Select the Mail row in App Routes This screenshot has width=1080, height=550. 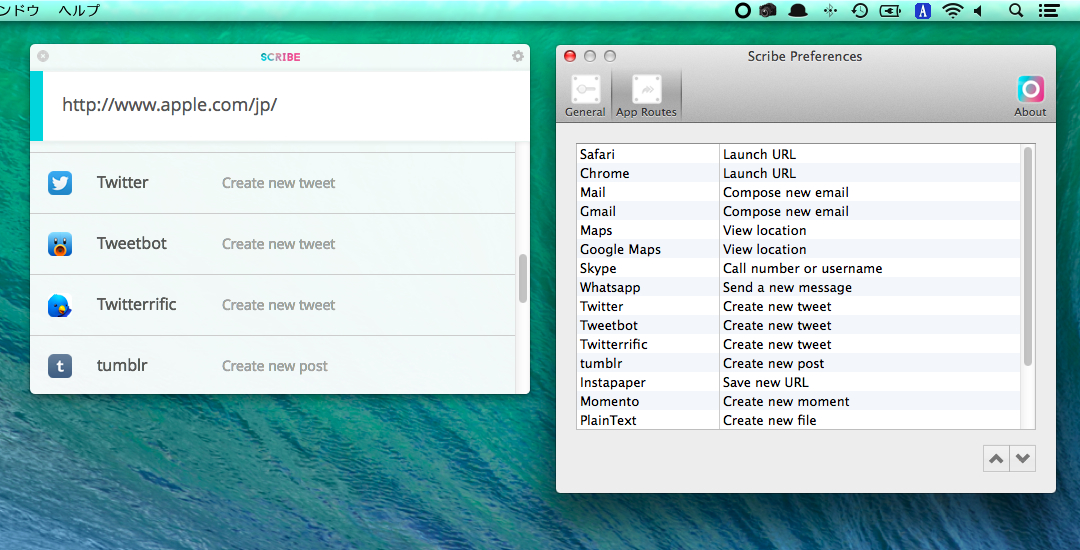[798, 192]
